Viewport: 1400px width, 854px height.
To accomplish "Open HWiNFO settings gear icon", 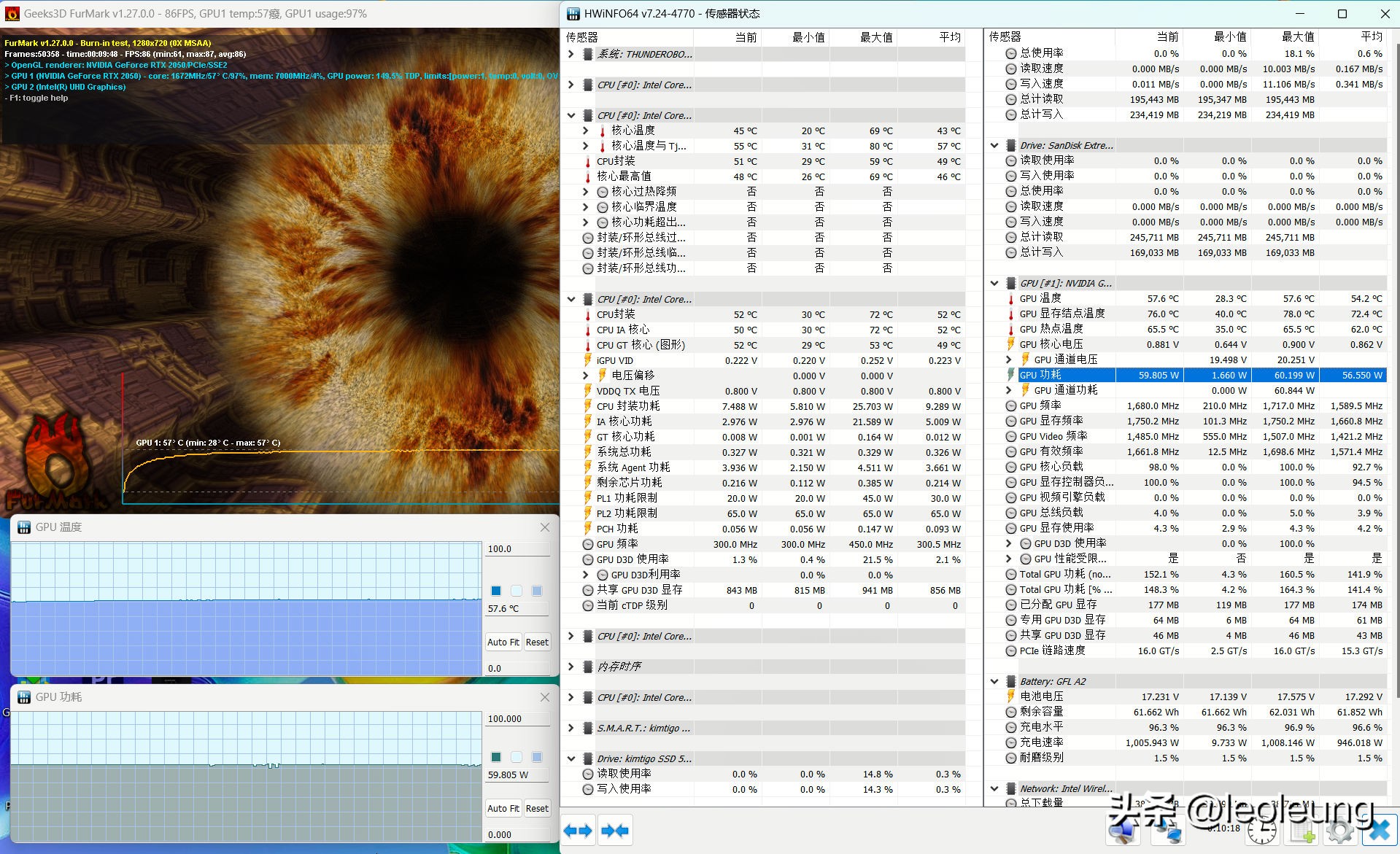I will 1339,831.
